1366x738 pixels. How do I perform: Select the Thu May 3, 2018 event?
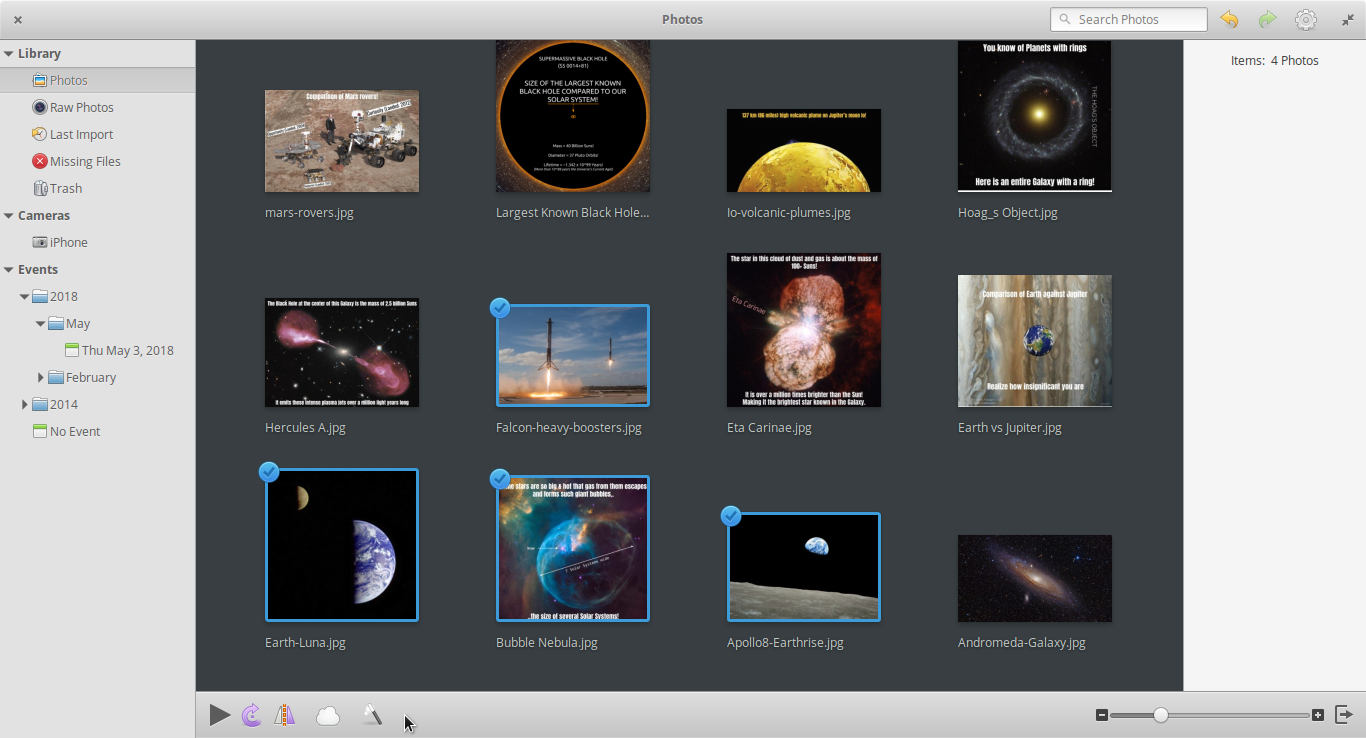pos(97,350)
